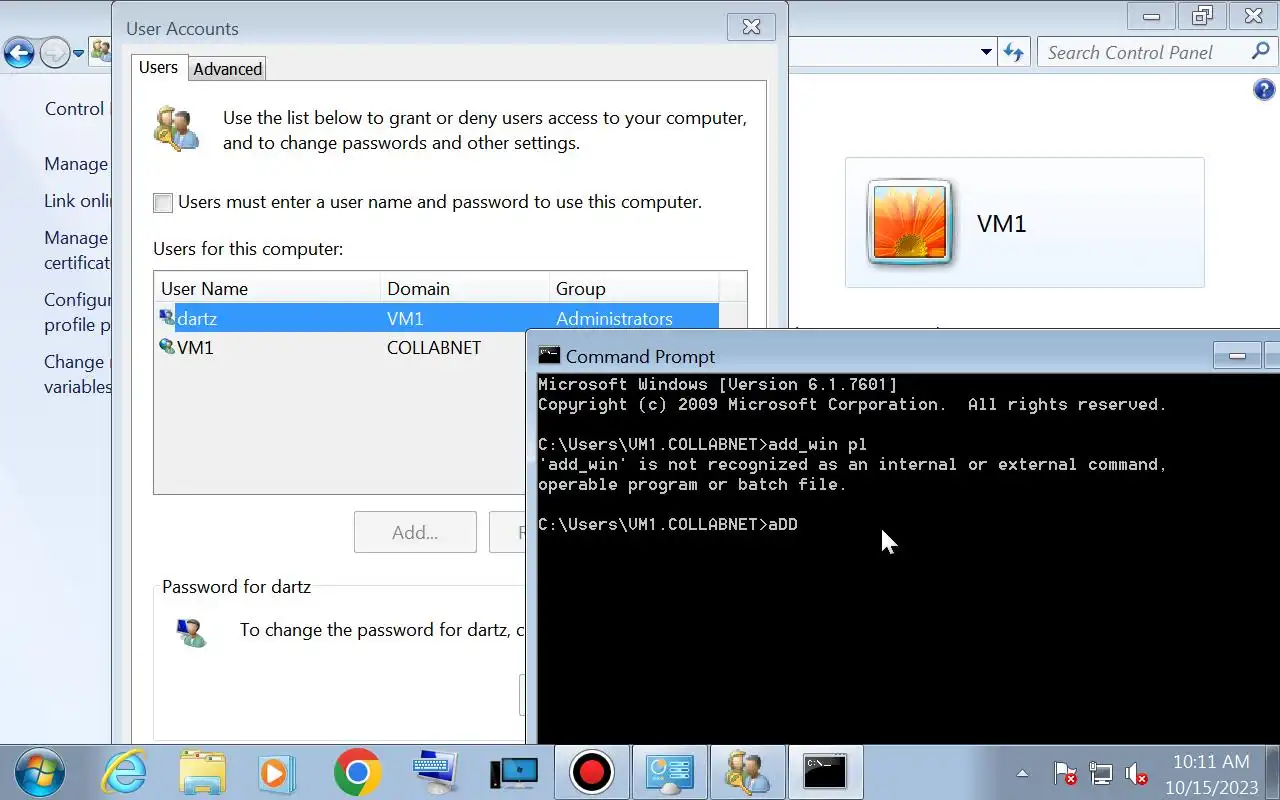Image resolution: width=1280 pixels, height=800 pixels.
Task: Select the Users tab in User Accounts
Action: click(158, 67)
